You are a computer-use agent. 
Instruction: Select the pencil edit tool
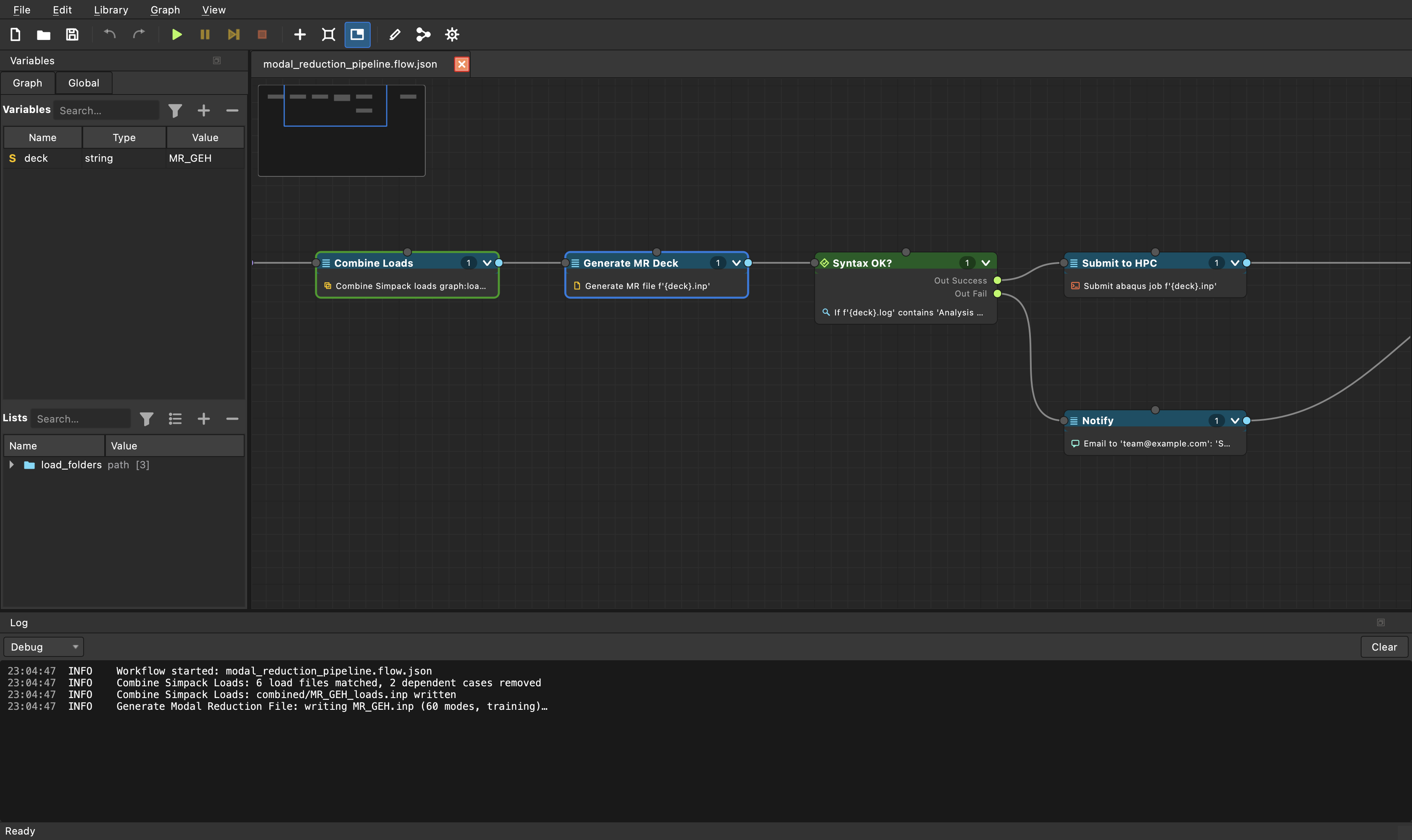(395, 34)
